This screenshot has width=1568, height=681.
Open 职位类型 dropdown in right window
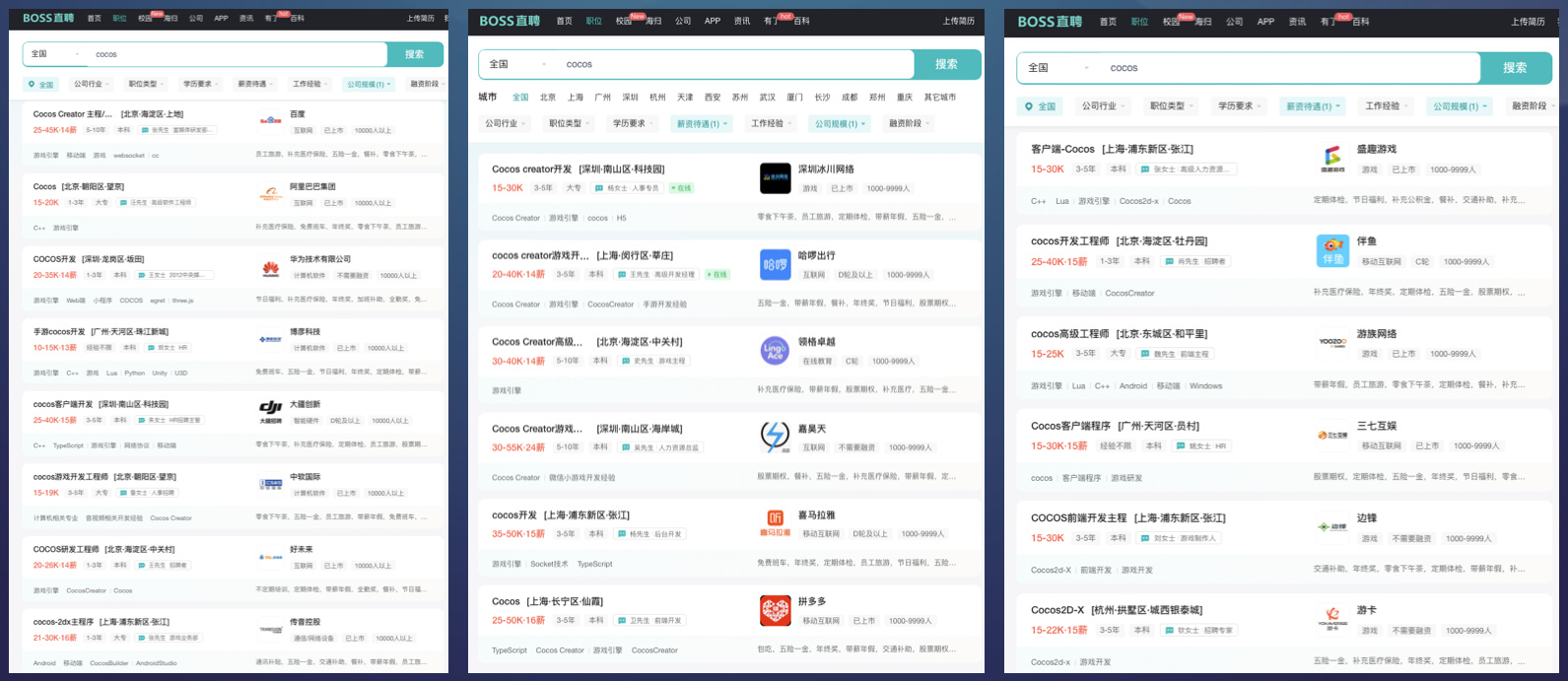click(x=1170, y=105)
